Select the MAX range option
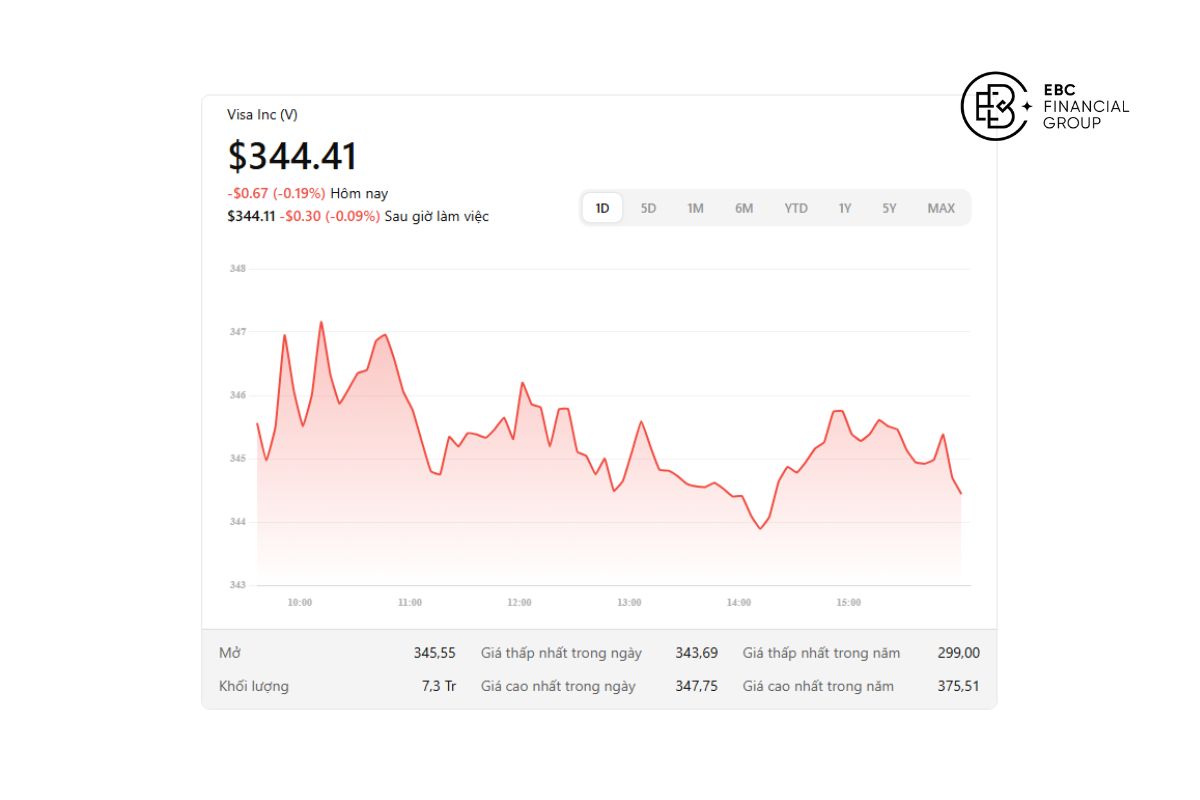Image resolution: width=1200 pixels, height=800 pixels. (x=941, y=208)
